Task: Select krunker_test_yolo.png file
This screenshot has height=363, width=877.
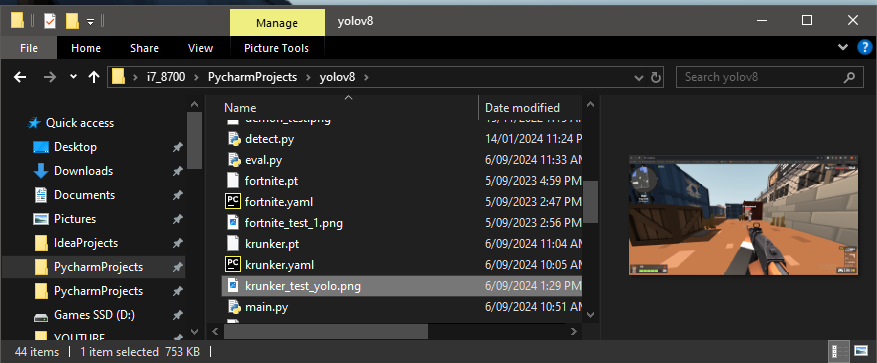Action: tap(402, 286)
